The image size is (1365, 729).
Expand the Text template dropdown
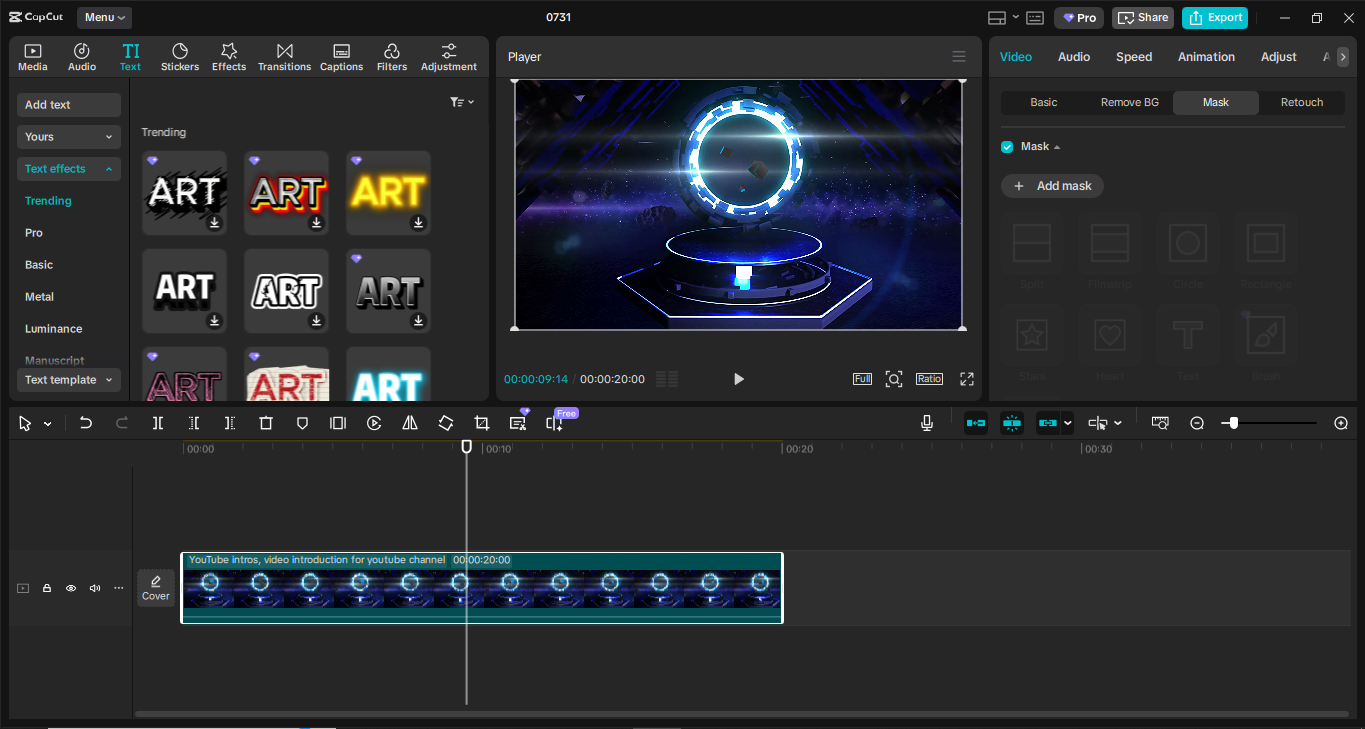68,380
